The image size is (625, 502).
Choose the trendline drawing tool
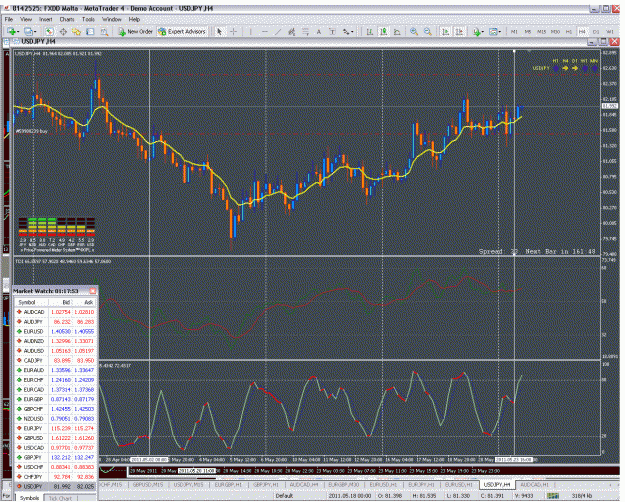pos(278,31)
